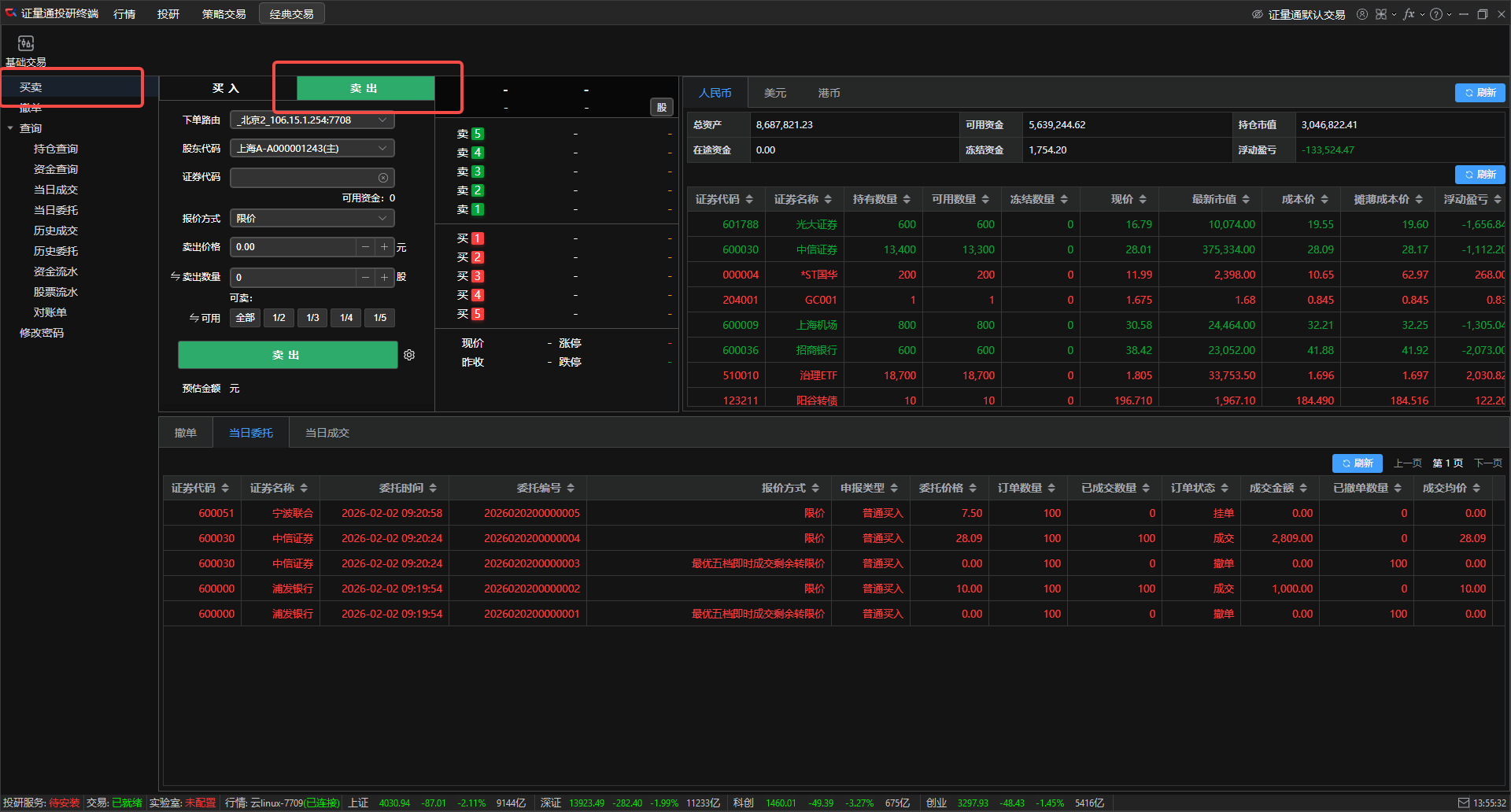Click the eye-slash hide account icon
This screenshot has height=812, width=1511.
[x=1257, y=14]
